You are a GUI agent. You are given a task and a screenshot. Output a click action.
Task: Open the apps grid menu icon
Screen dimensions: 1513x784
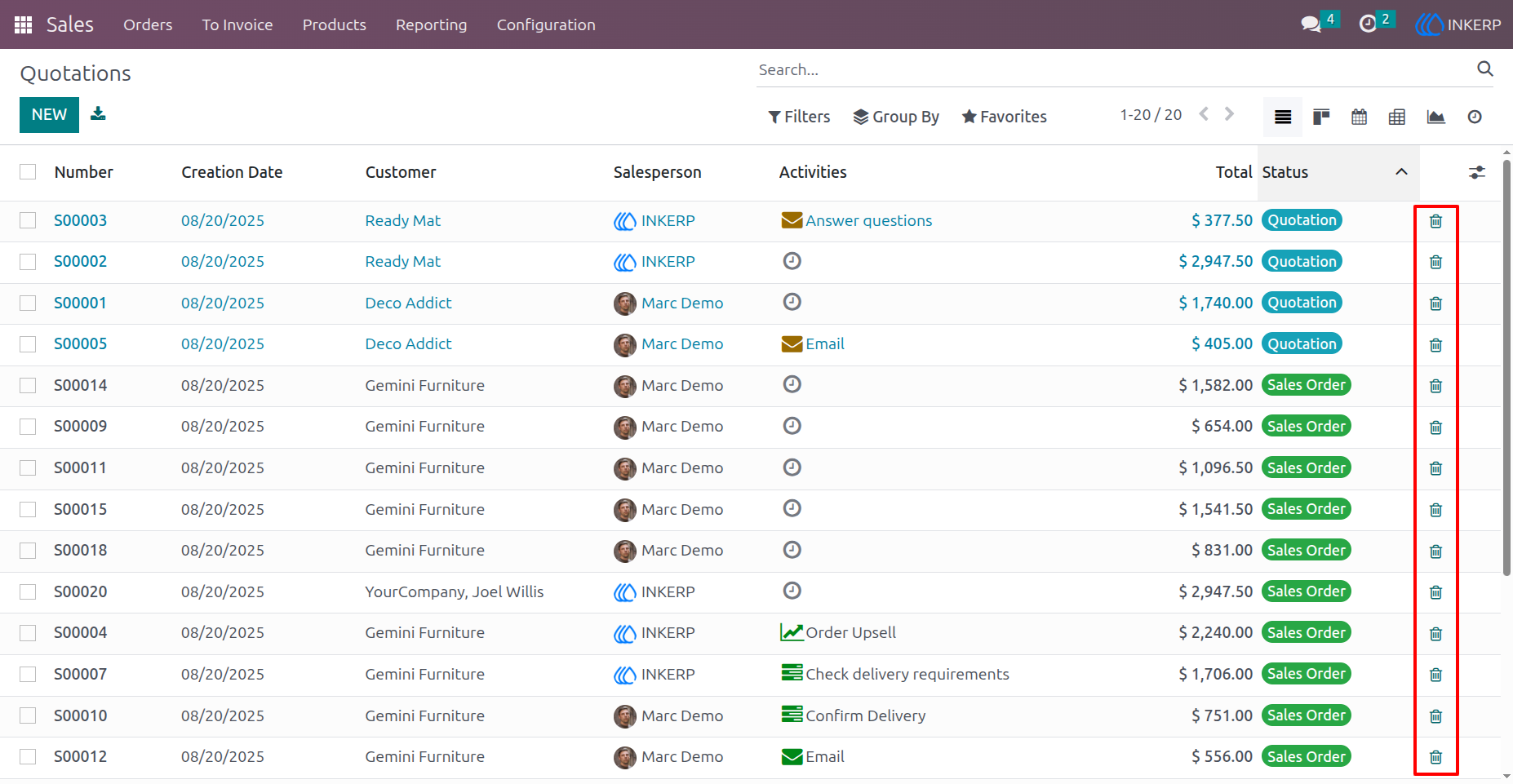click(23, 24)
